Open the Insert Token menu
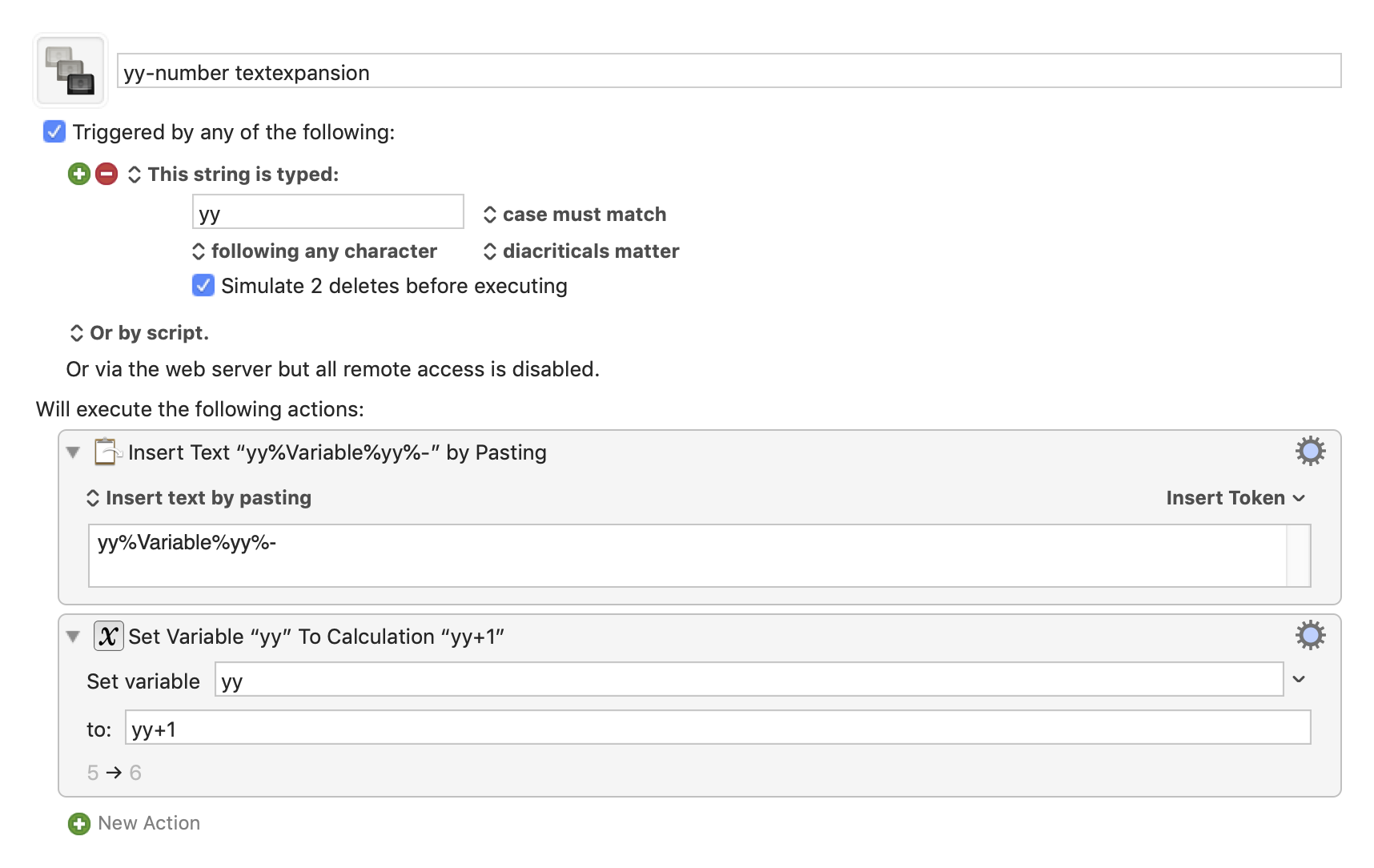 (1235, 498)
